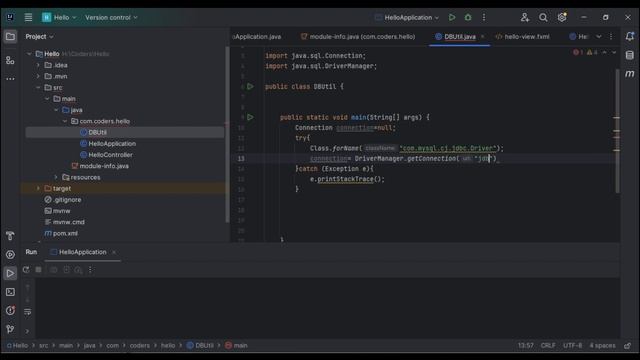
Task: Stop the running process in Run panel
Action: pos(38,270)
